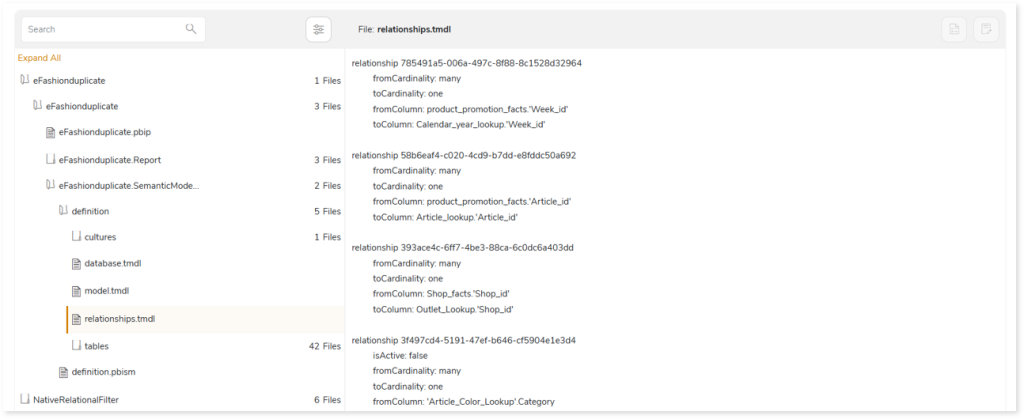Click inside the Search input field
This screenshot has width=1024, height=419.
[100, 30]
